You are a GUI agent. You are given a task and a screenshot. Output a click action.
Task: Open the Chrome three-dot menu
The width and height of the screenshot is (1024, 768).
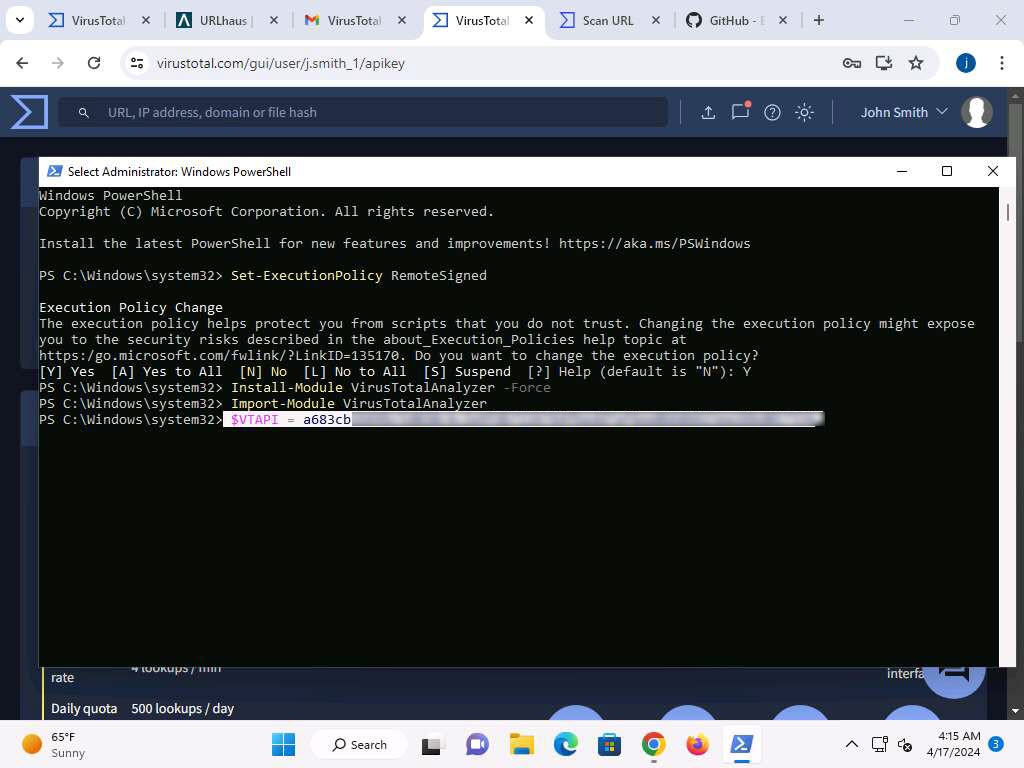click(1002, 63)
